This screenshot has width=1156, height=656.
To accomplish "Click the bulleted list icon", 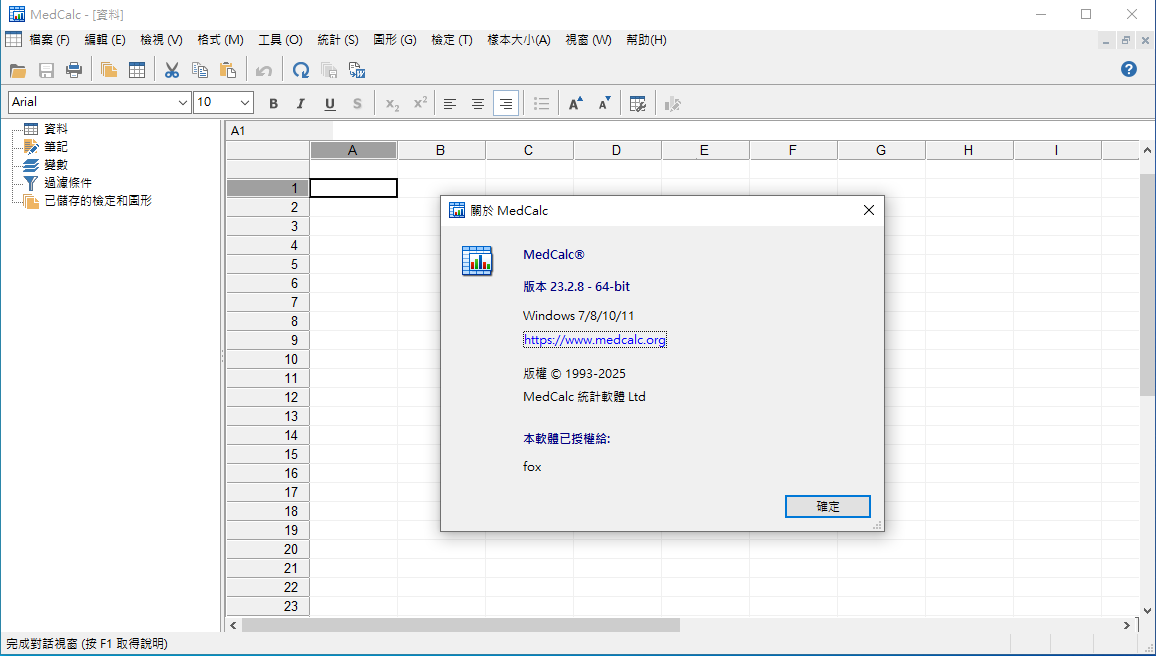I will [541, 104].
